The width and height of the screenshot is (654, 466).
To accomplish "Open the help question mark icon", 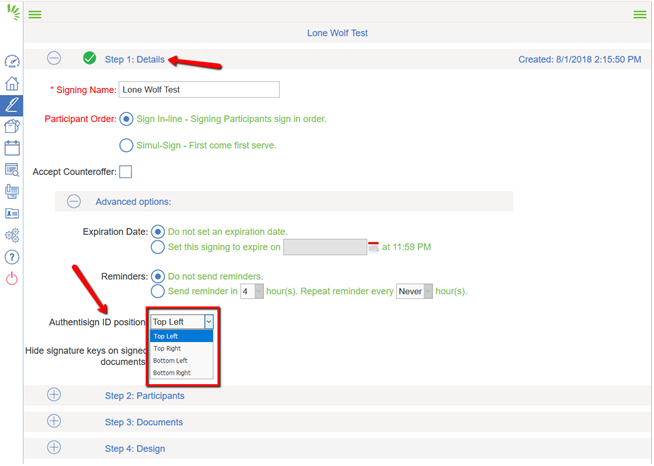I will (12, 257).
